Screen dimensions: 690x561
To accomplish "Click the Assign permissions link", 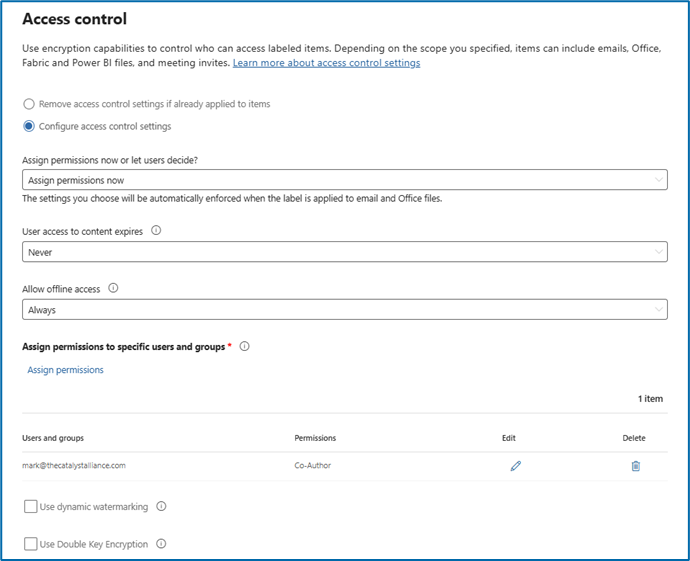I will point(65,370).
